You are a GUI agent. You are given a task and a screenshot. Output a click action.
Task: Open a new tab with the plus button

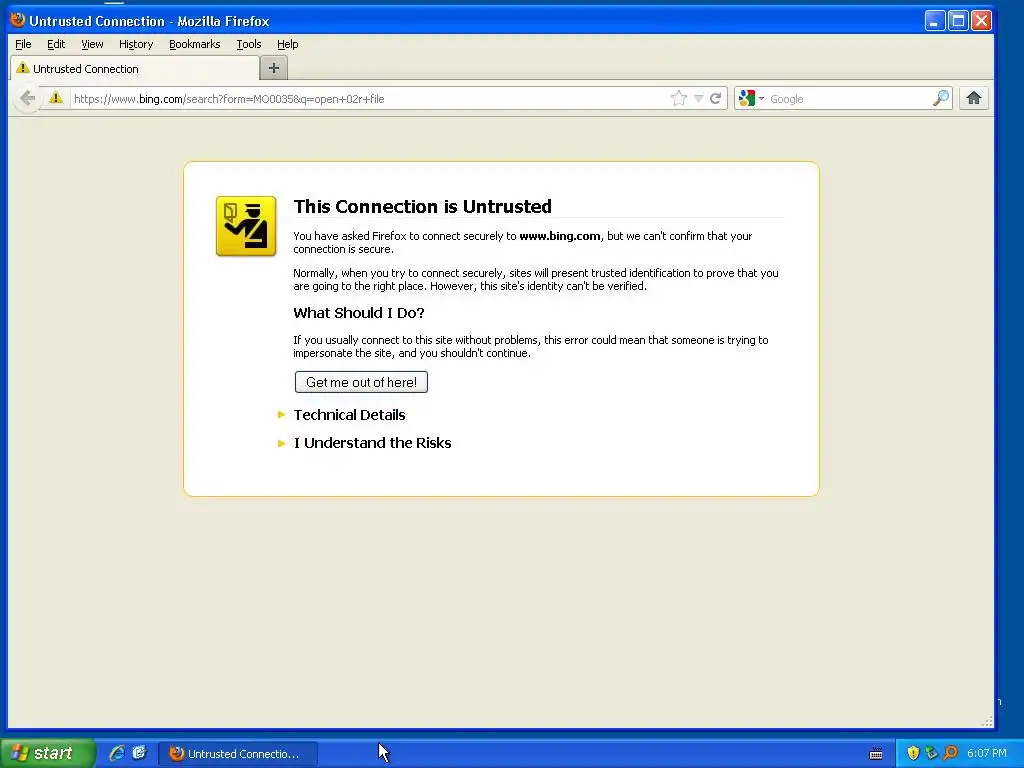[x=274, y=68]
